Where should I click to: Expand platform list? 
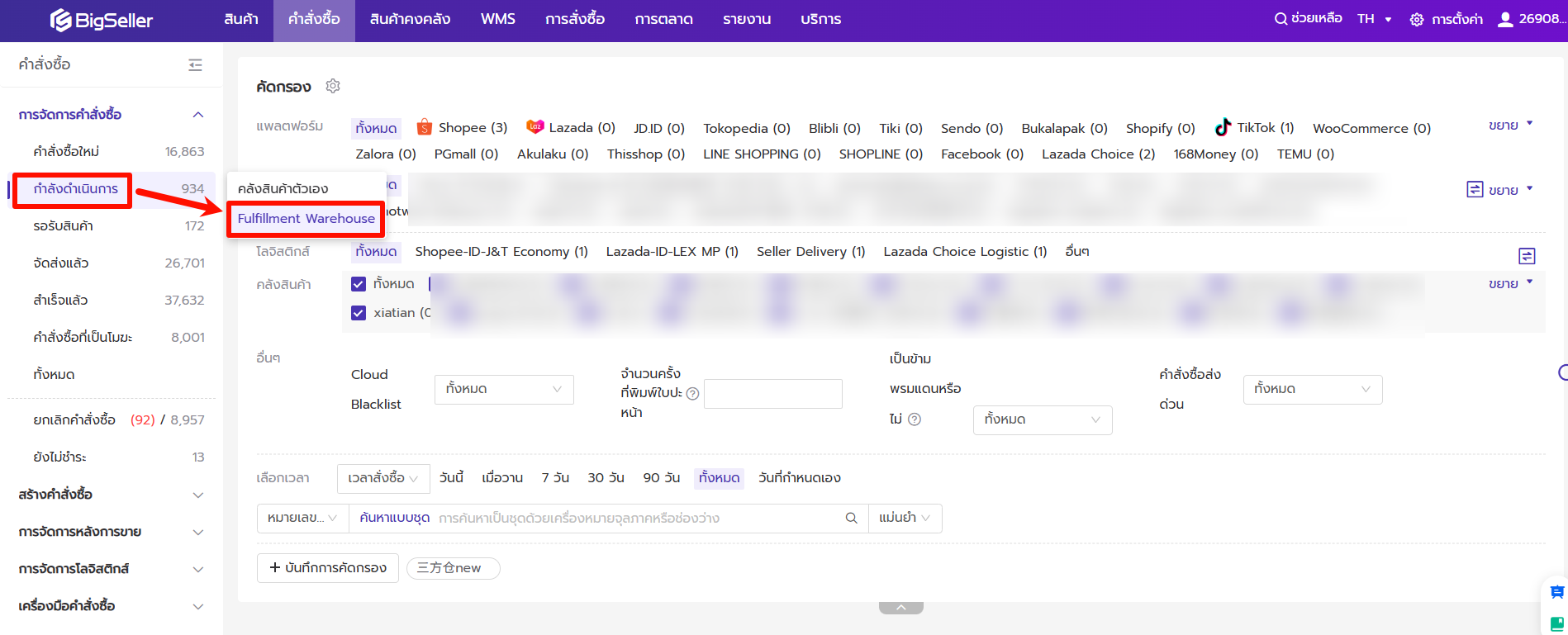pyautogui.click(x=1510, y=126)
